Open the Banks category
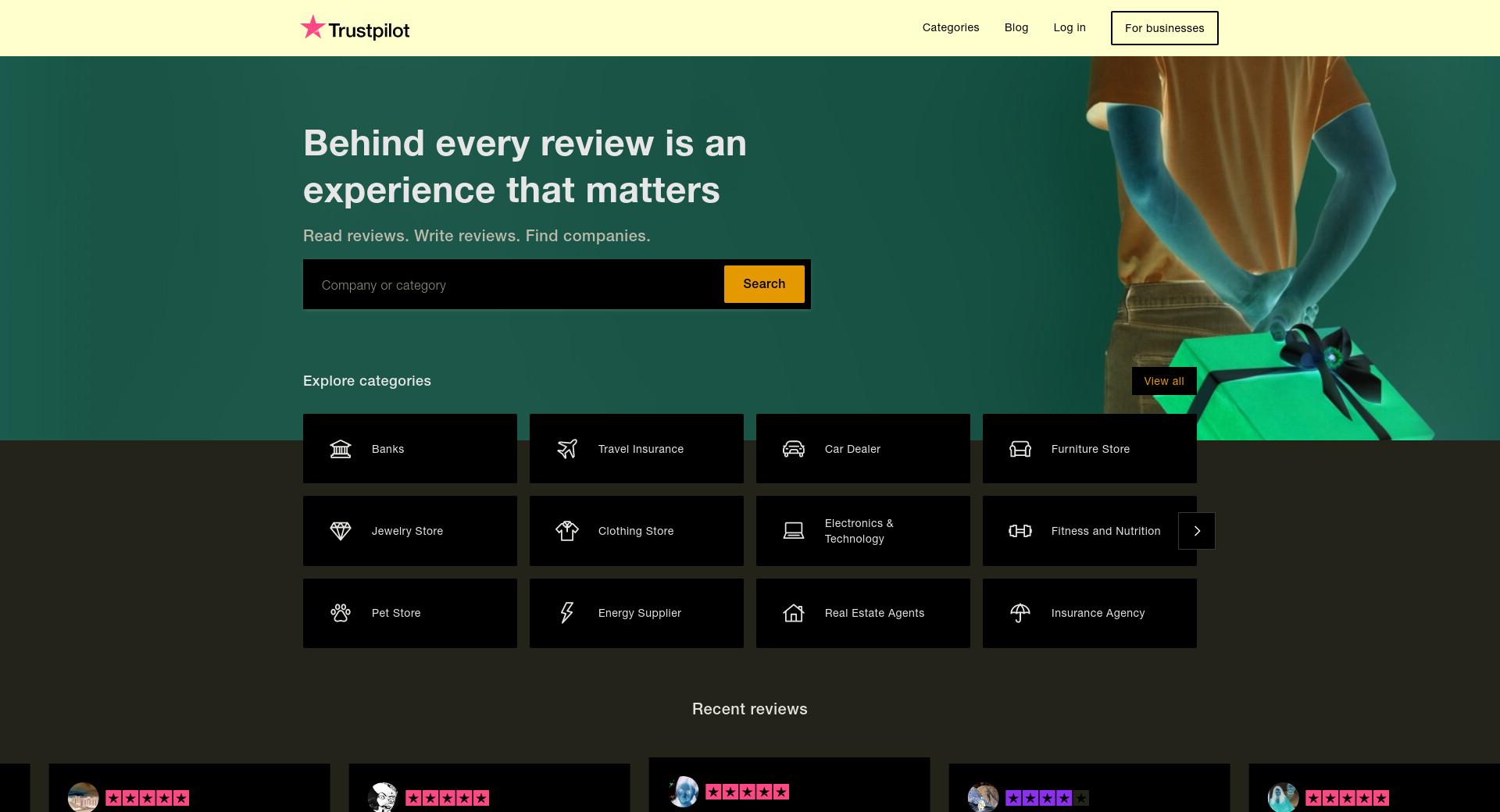The width and height of the screenshot is (1500, 812). coord(410,449)
